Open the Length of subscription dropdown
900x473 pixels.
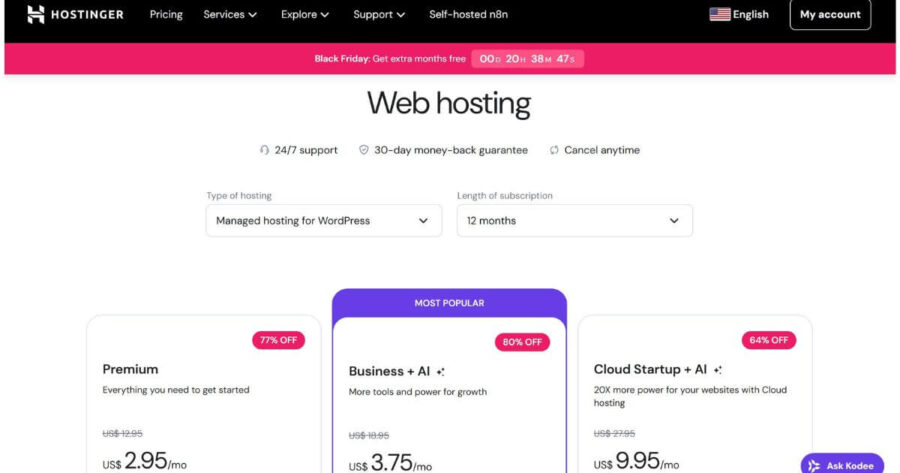click(x=575, y=220)
